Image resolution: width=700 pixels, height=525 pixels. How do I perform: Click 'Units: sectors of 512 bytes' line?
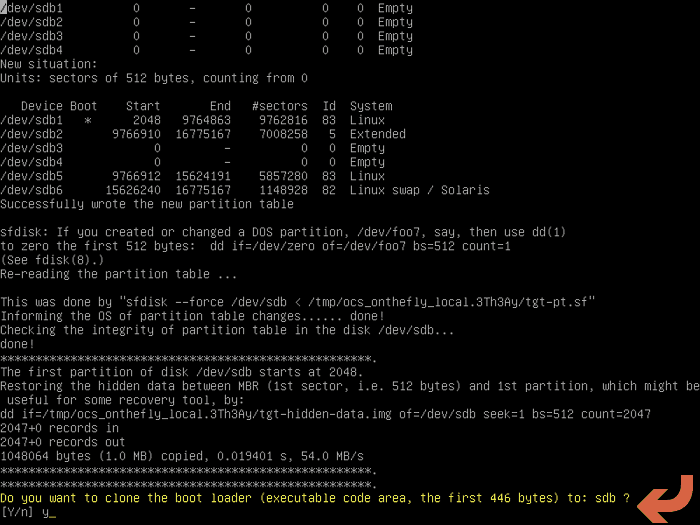154,78
